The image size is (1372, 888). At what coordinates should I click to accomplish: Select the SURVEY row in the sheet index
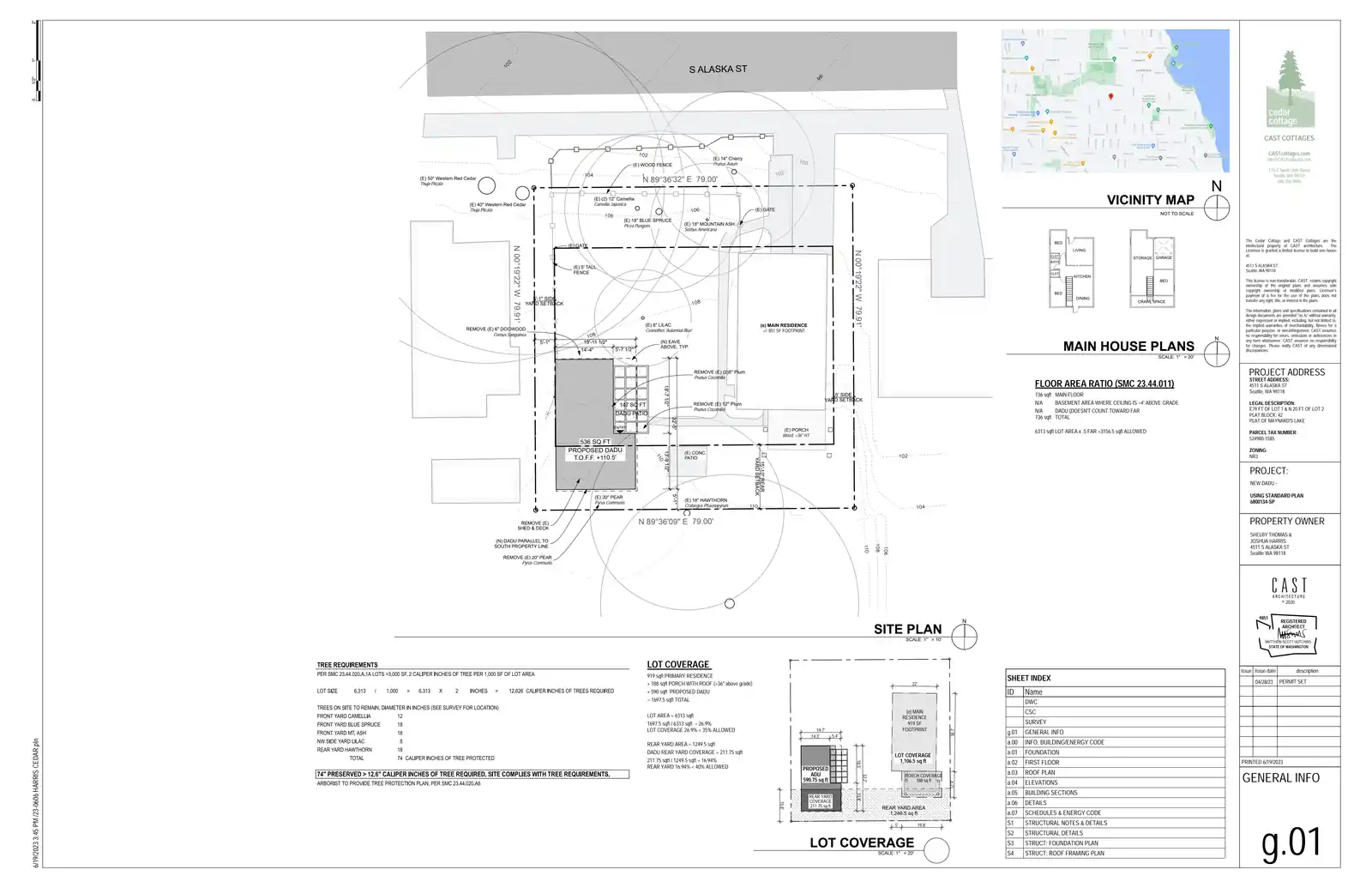point(1115,722)
